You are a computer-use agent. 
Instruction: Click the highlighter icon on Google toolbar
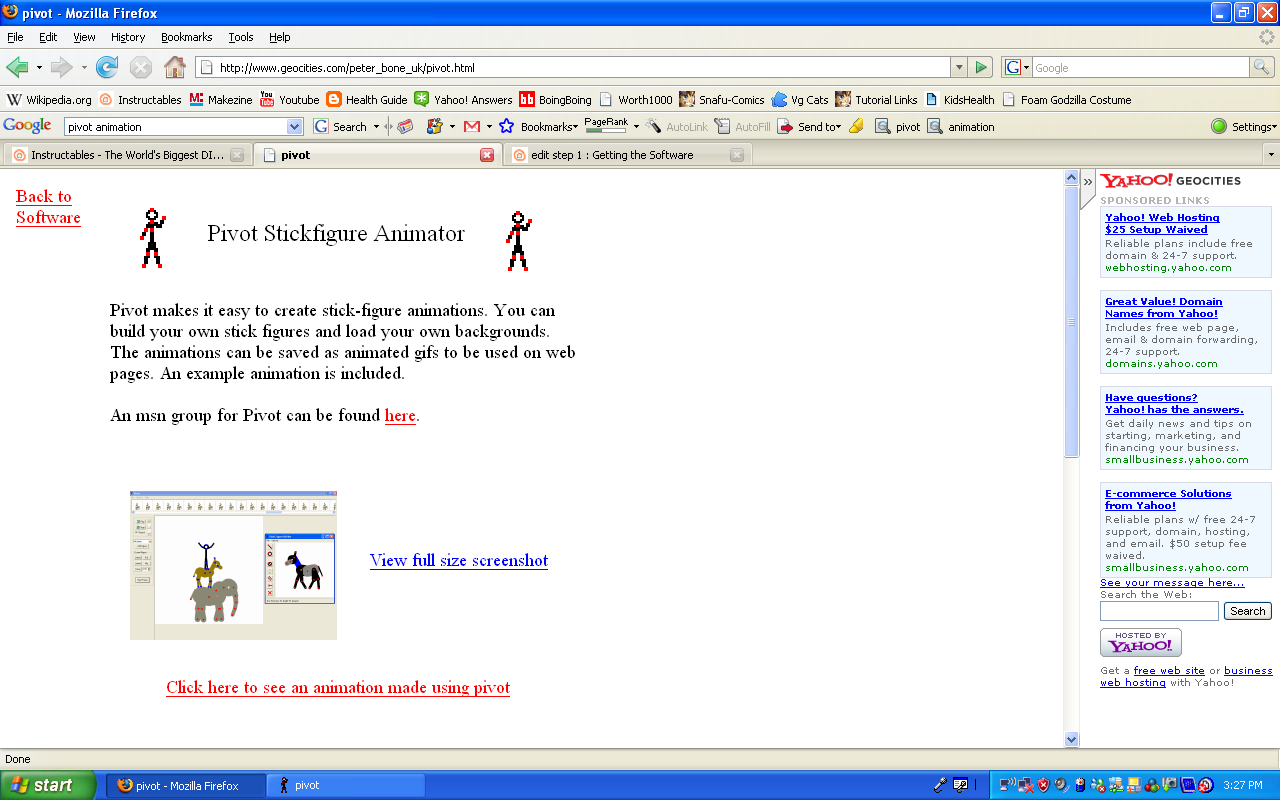(856, 126)
